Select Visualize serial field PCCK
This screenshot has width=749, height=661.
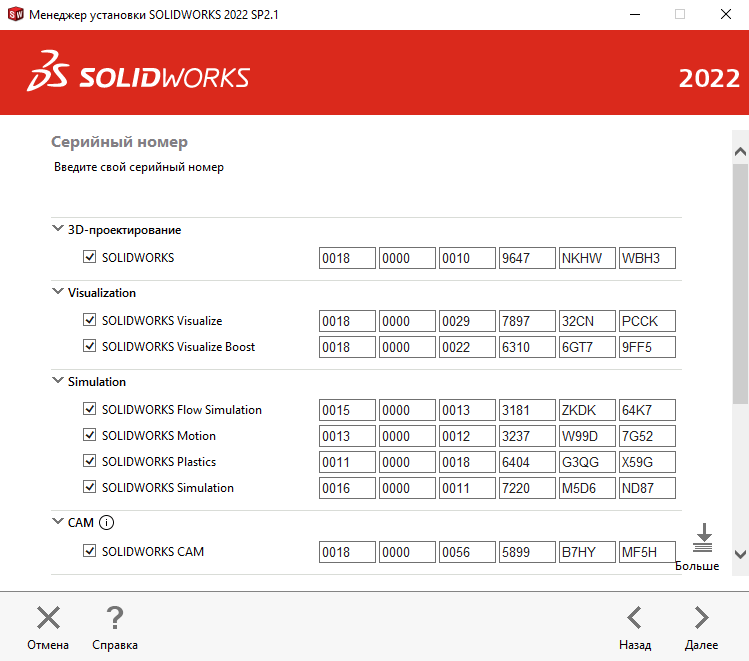[x=647, y=321]
